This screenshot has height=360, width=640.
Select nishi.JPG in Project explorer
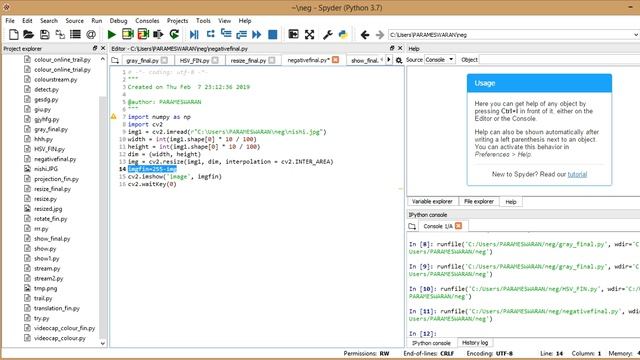[x=46, y=169]
